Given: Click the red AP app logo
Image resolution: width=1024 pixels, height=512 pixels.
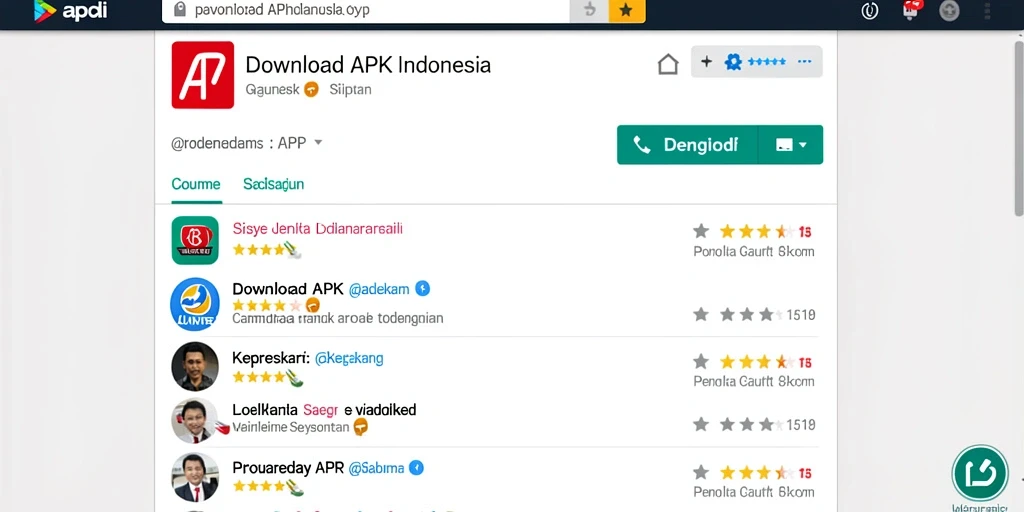Looking at the screenshot, I should pos(202,74).
